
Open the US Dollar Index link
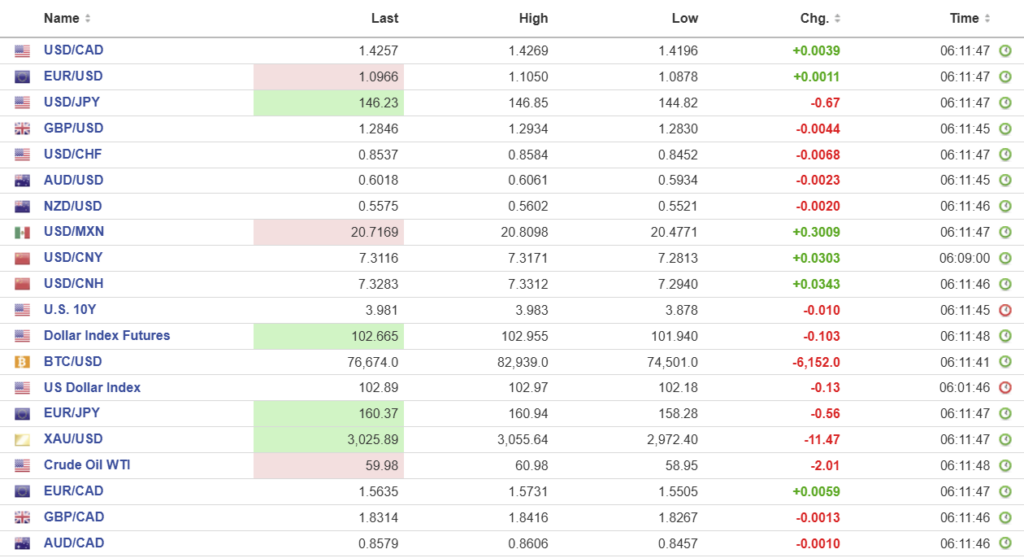(92, 388)
